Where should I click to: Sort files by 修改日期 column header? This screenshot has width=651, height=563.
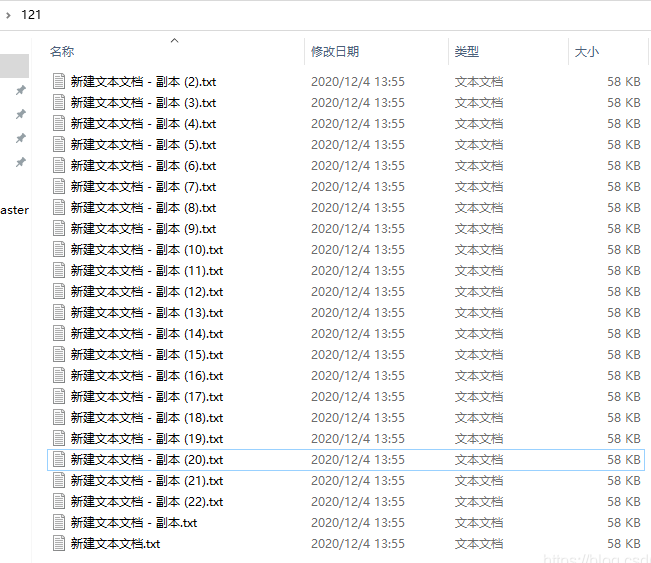pos(335,51)
